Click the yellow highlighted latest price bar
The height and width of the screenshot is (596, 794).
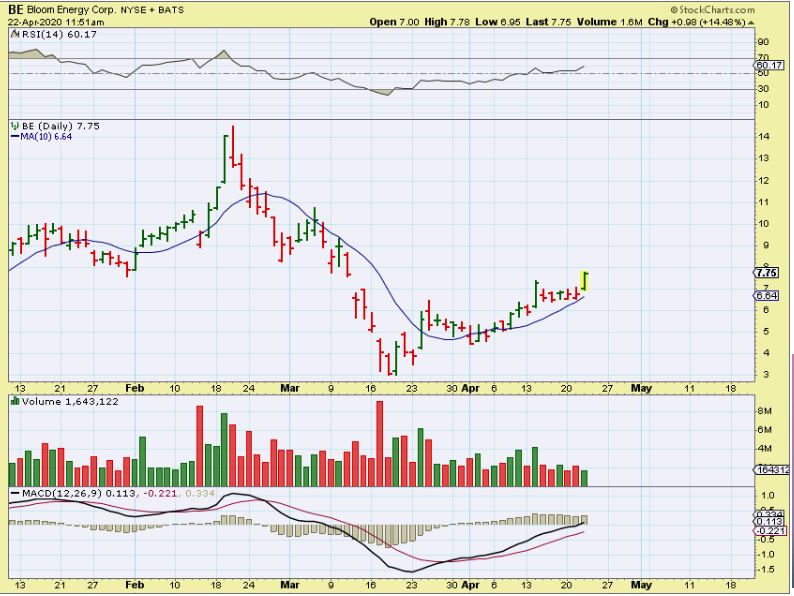(584, 281)
